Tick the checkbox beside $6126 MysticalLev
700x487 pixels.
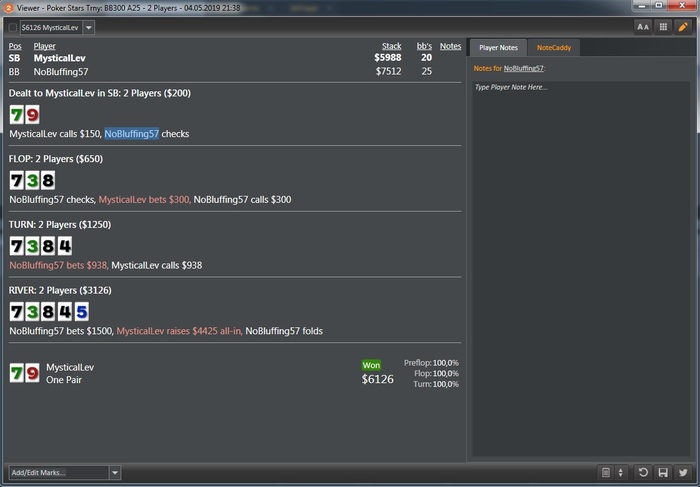pos(13,28)
